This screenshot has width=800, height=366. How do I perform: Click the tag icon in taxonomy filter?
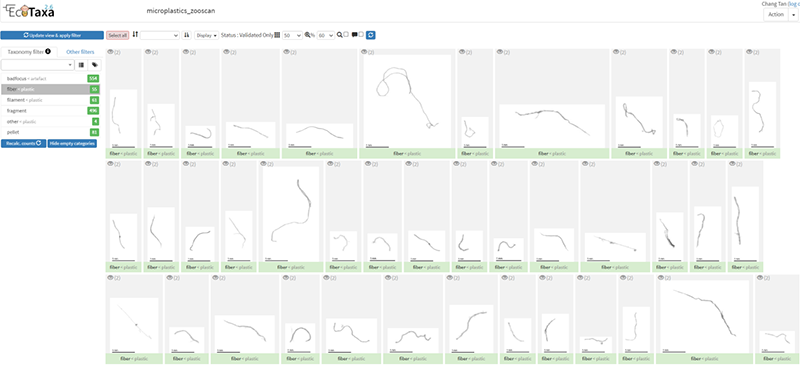(94, 65)
